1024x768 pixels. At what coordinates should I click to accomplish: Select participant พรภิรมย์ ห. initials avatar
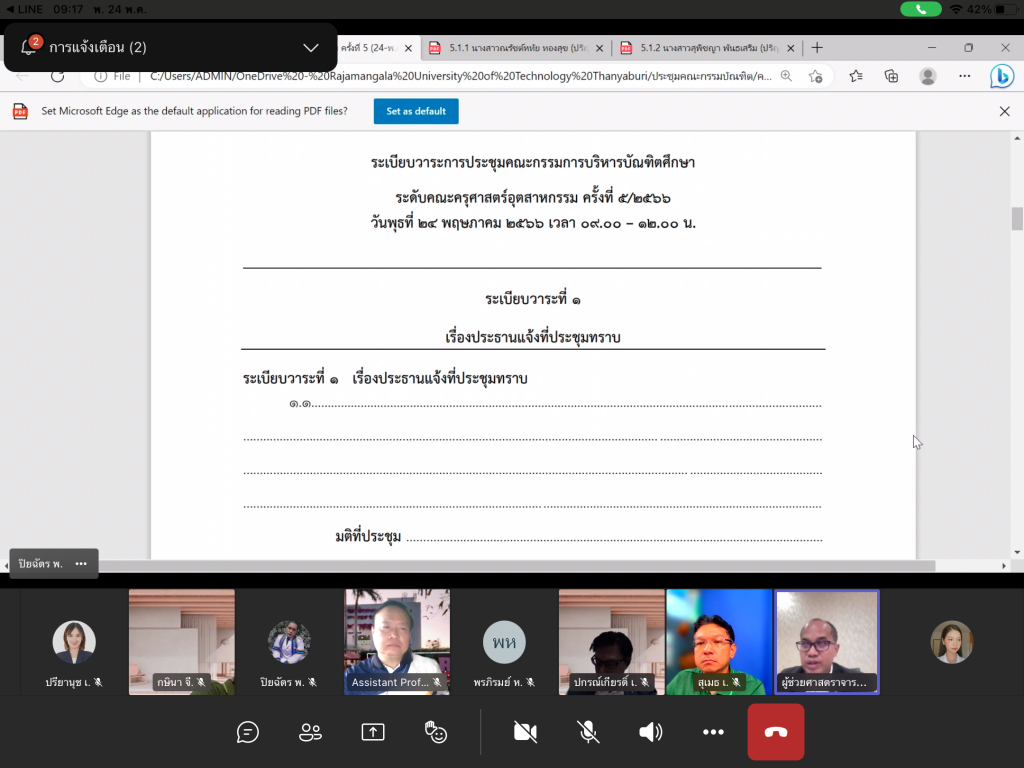[x=504, y=642]
